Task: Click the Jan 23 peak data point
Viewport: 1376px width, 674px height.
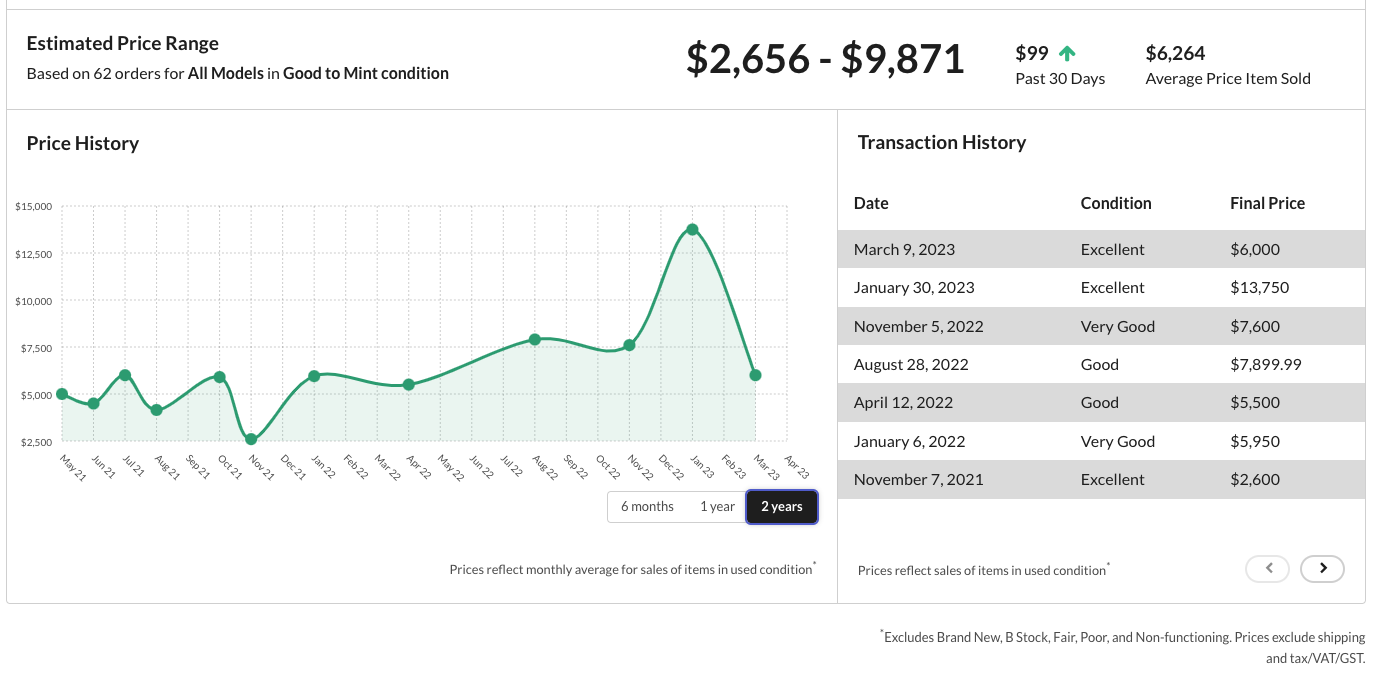Action: pos(692,230)
